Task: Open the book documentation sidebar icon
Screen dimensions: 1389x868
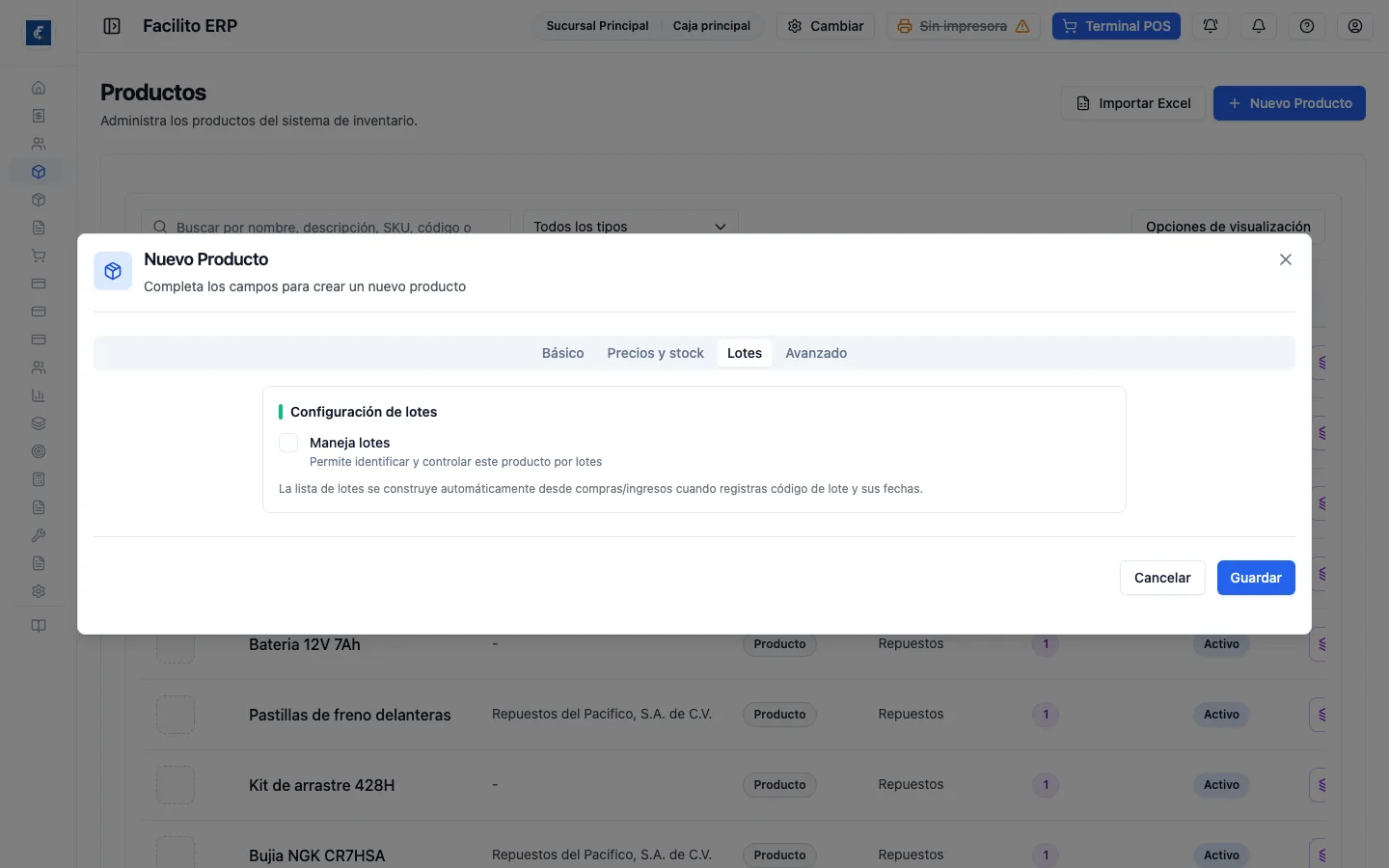Action: tap(39, 626)
